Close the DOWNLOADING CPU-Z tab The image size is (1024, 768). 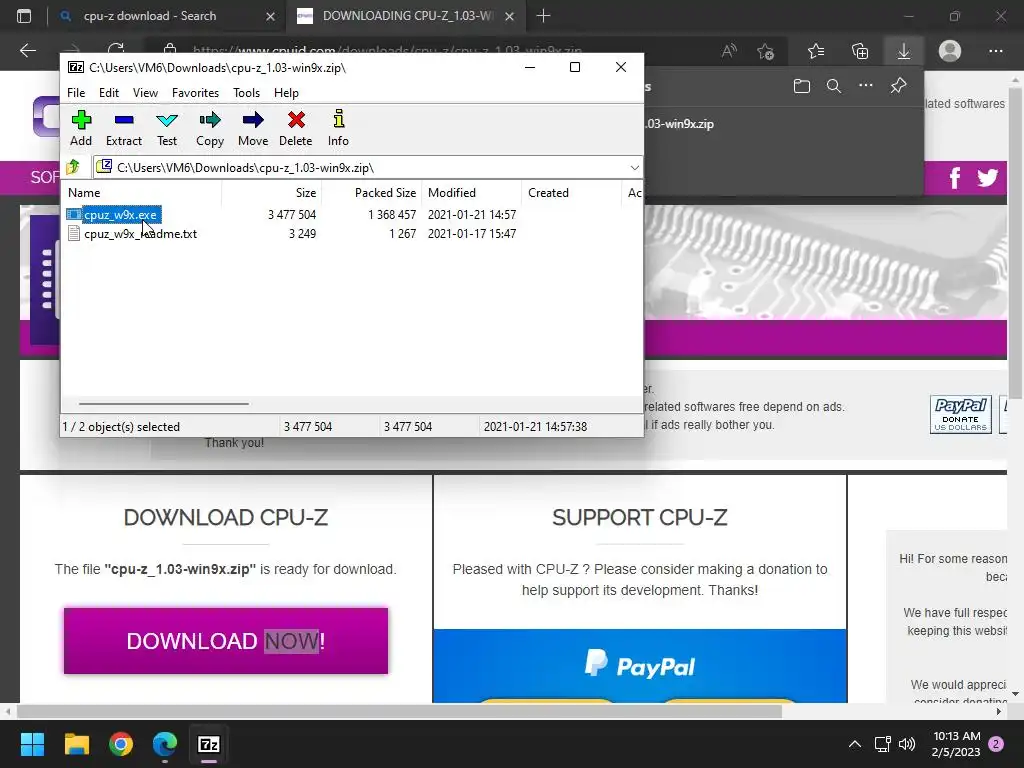tap(510, 16)
